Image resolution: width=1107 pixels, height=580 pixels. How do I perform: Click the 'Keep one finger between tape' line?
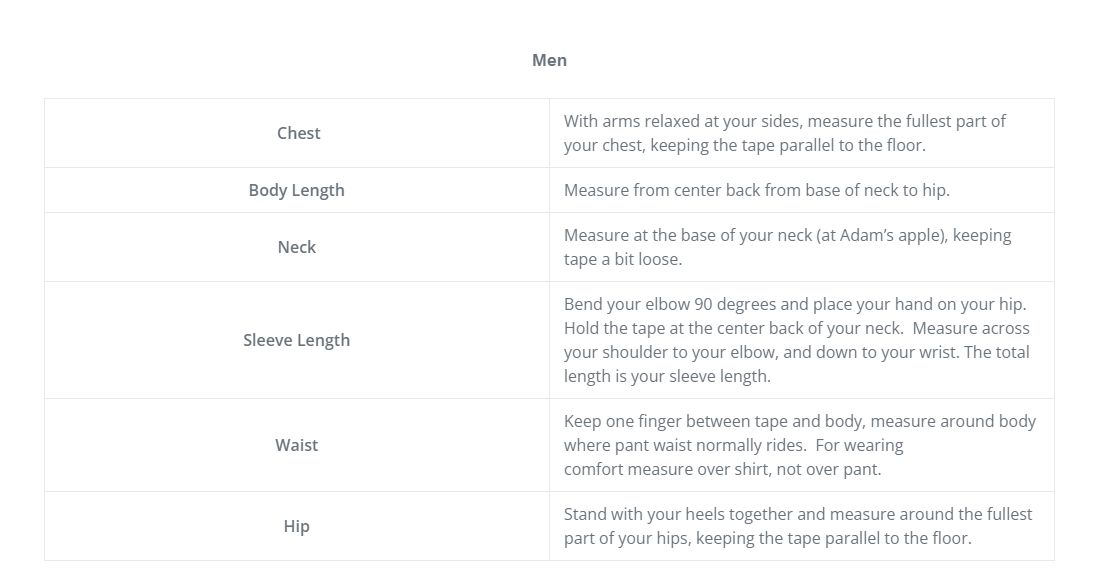coord(799,421)
